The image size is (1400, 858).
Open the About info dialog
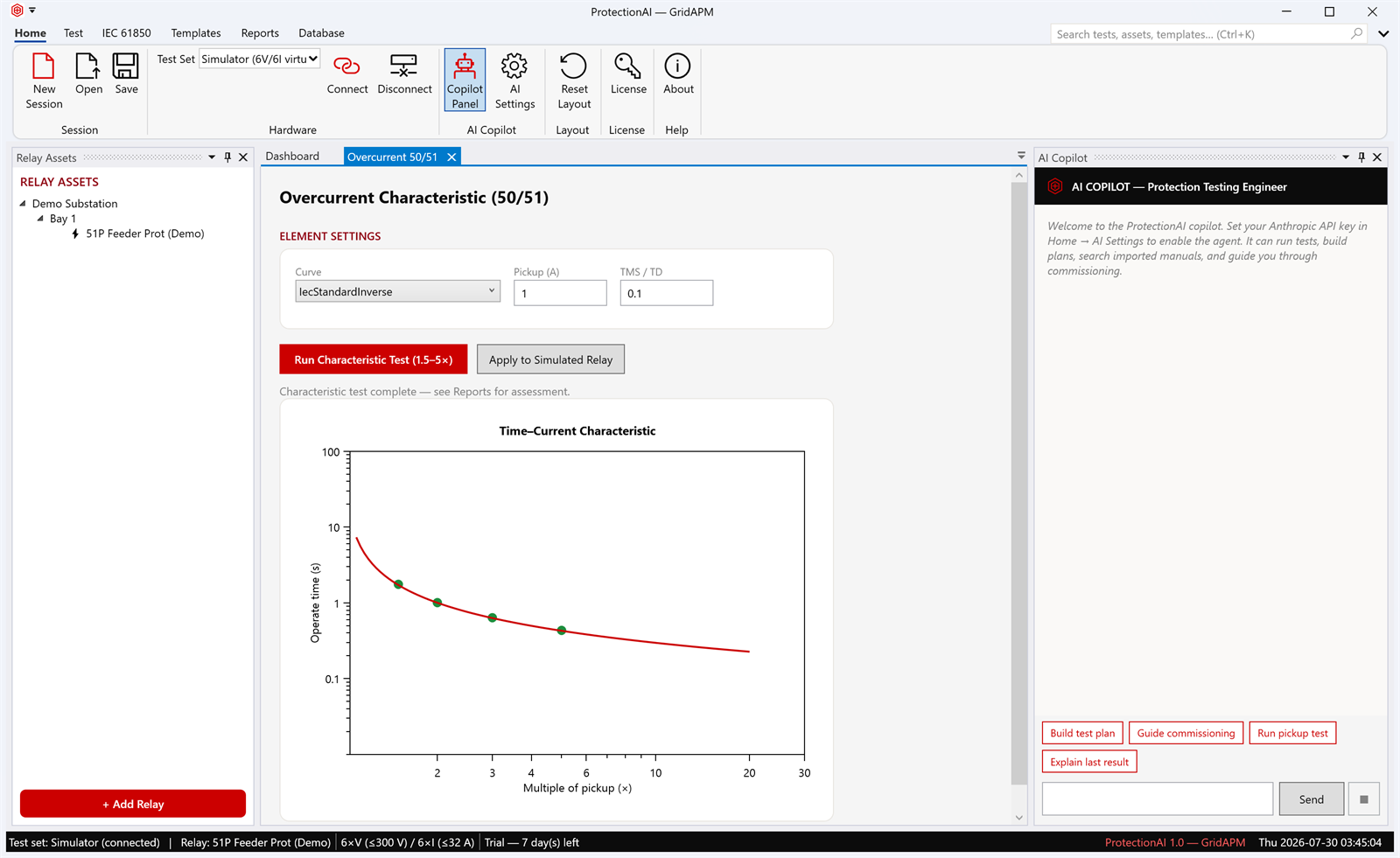[678, 74]
